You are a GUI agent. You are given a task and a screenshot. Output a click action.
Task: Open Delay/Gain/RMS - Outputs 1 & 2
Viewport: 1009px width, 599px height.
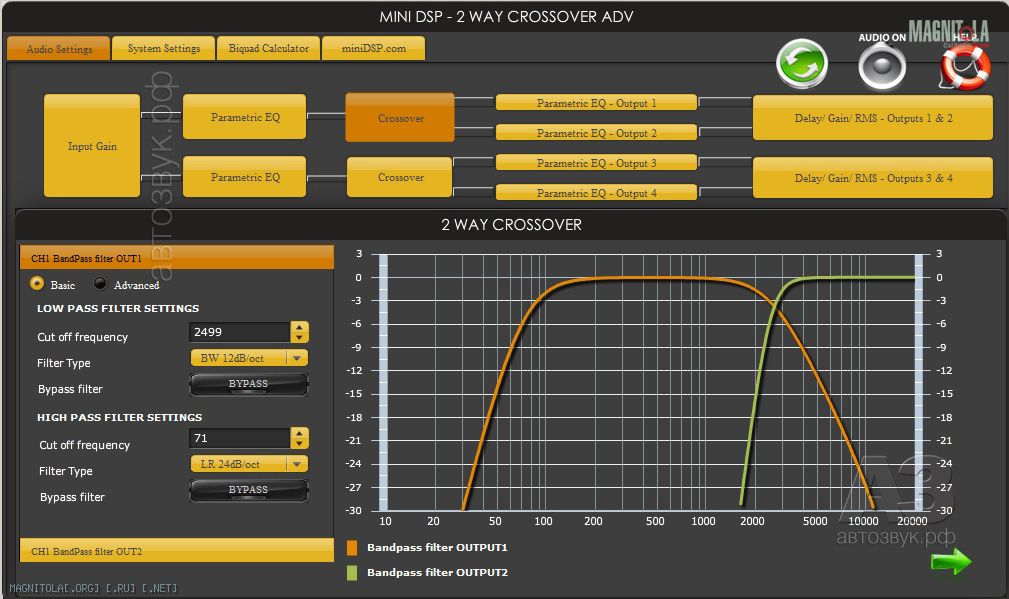(873, 118)
